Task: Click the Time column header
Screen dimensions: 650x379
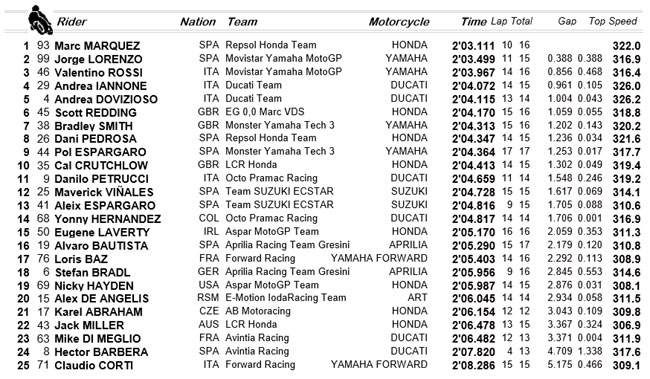Action: [x=473, y=22]
